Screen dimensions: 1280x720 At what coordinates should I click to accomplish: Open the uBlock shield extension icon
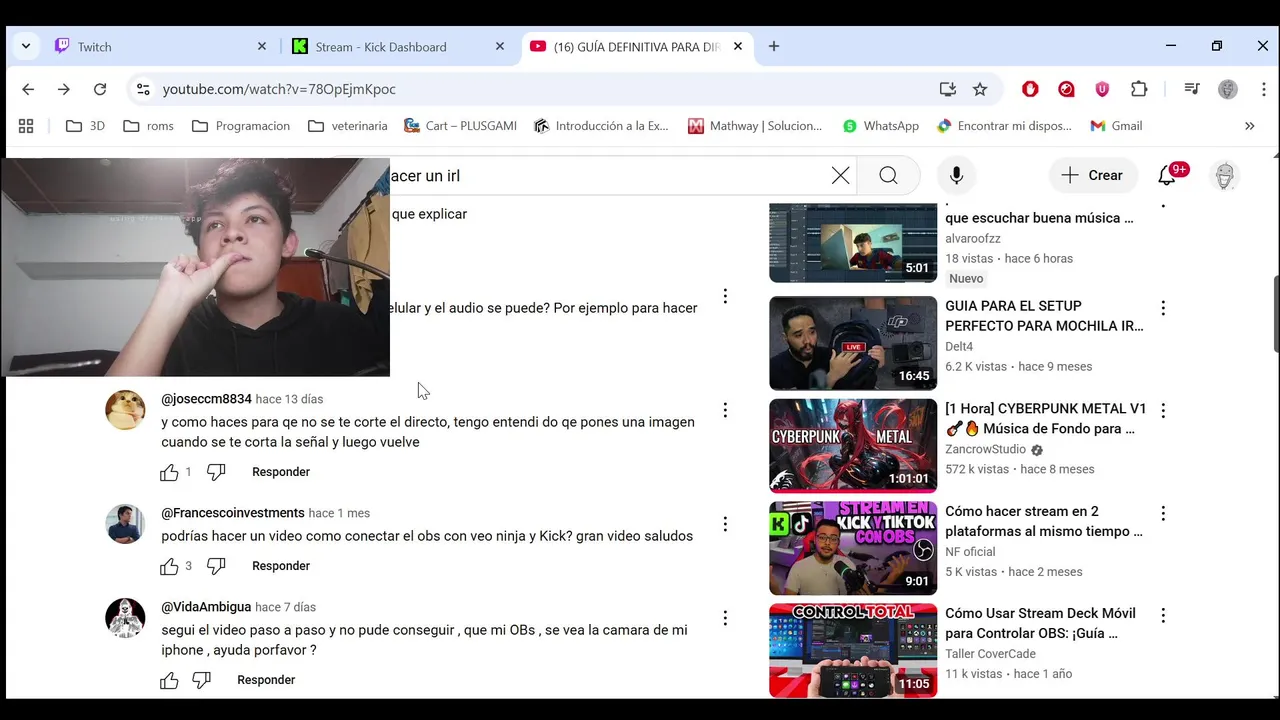coord(1102,89)
